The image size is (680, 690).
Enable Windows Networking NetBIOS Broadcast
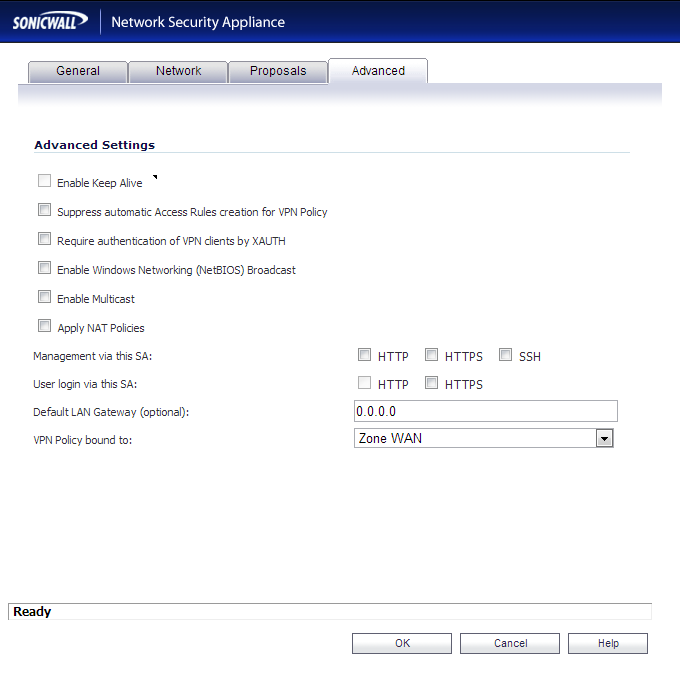click(44, 268)
